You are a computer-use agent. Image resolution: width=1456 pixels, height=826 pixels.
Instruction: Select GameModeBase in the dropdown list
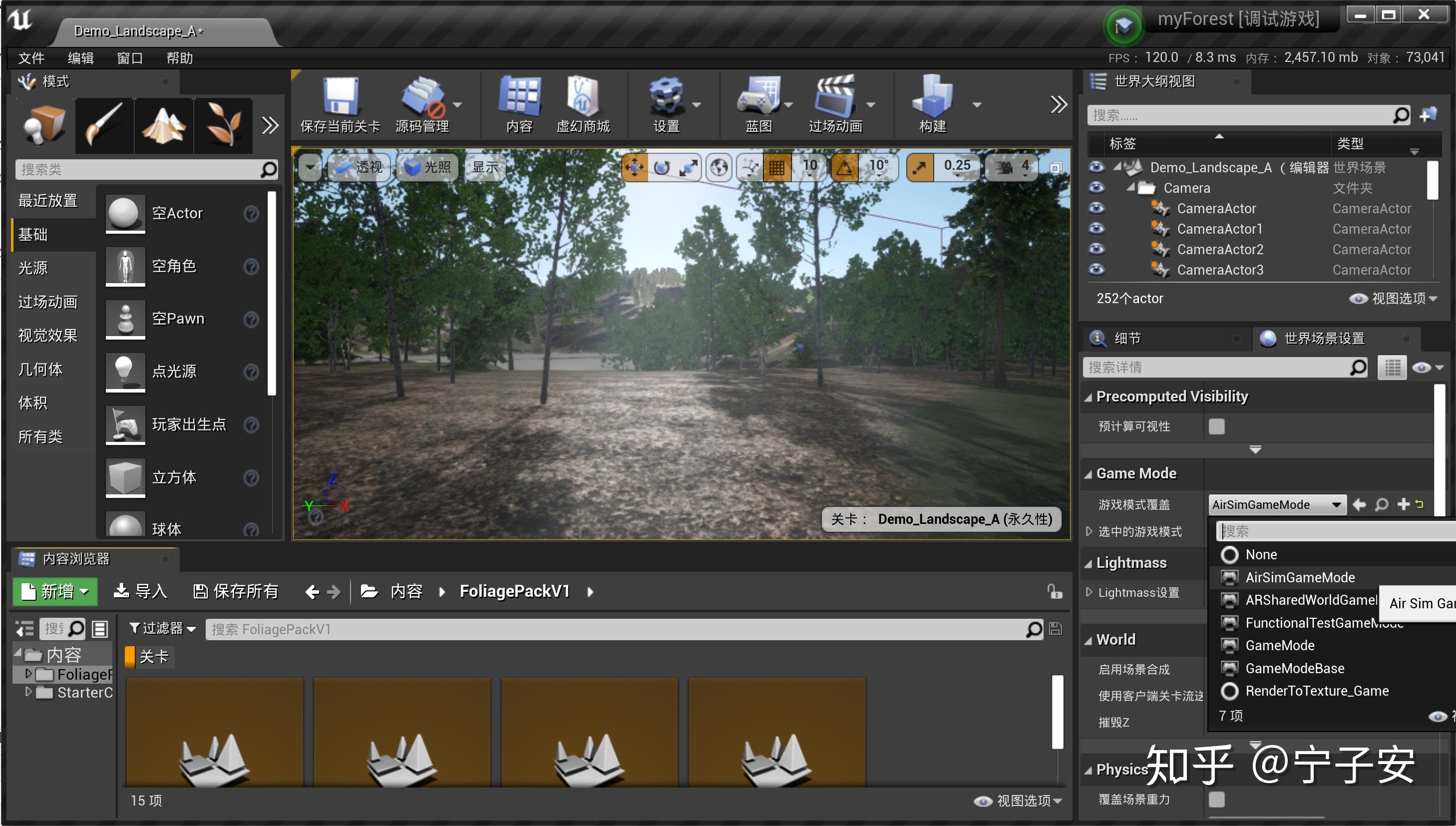1295,668
